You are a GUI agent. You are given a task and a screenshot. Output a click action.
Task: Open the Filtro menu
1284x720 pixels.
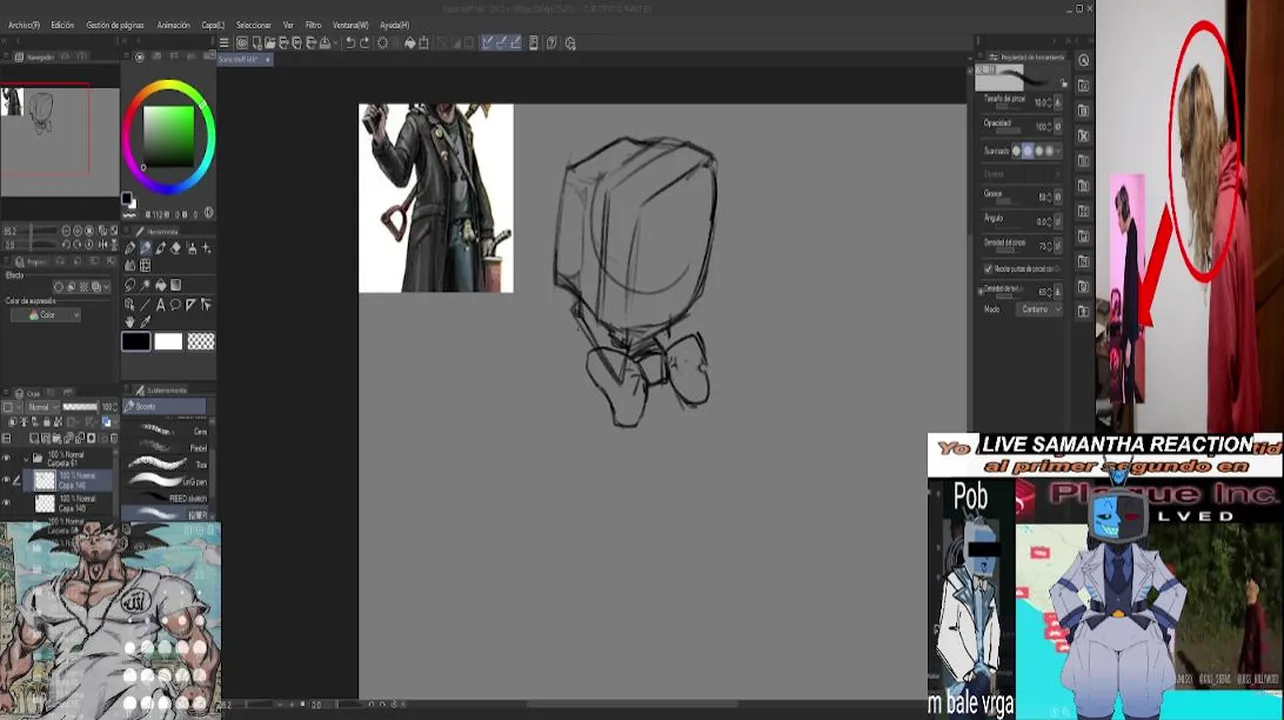pyautogui.click(x=313, y=25)
